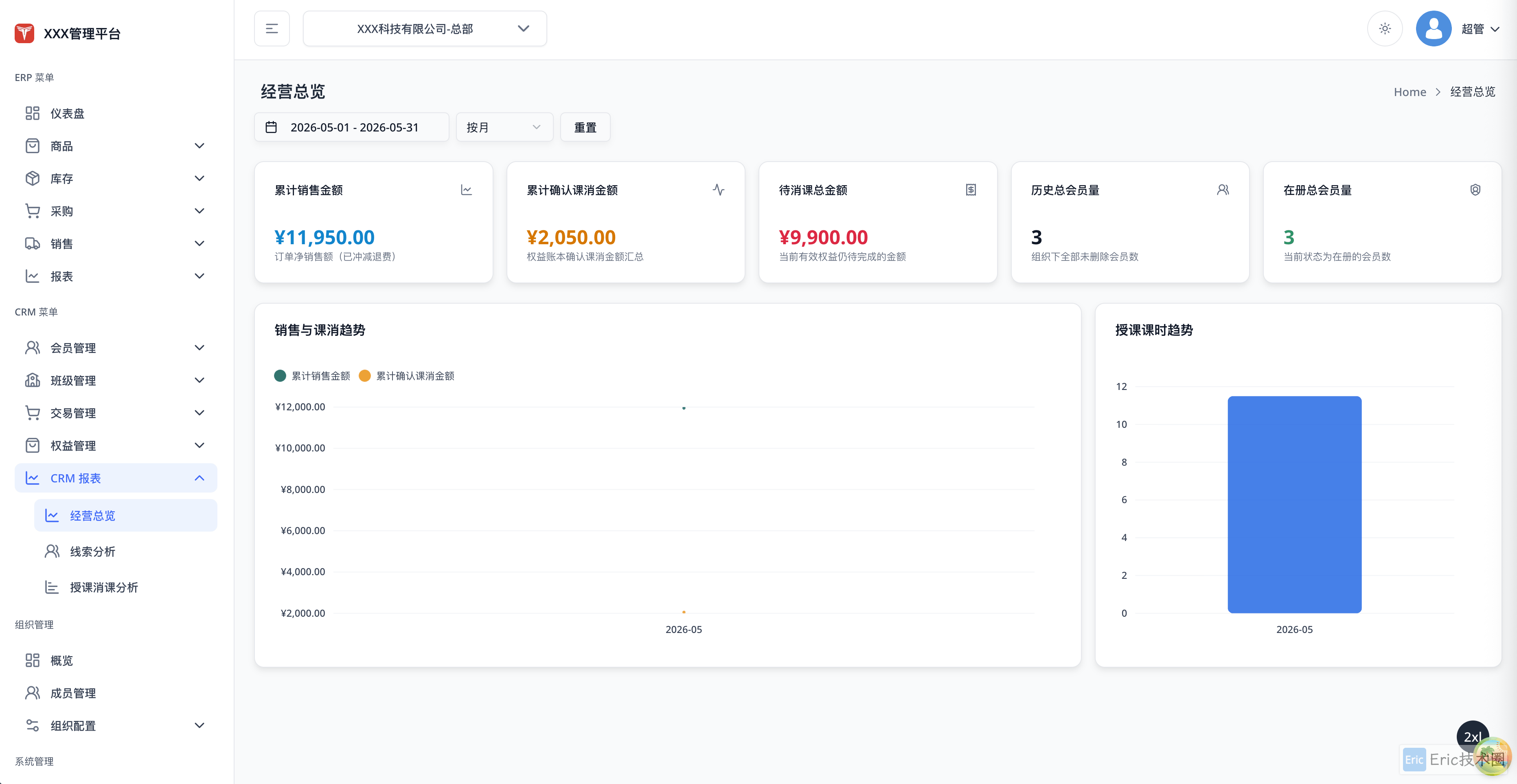Open the 2026-05-01 - 2026-05-31 date range field
Viewport: 1517px width, 784px height.
pyautogui.click(x=352, y=127)
